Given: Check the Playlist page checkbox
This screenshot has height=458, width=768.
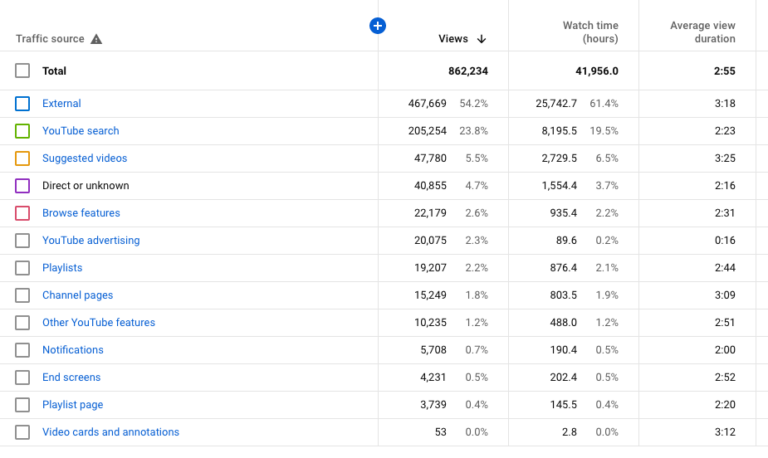Looking at the screenshot, I should coord(22,405).
